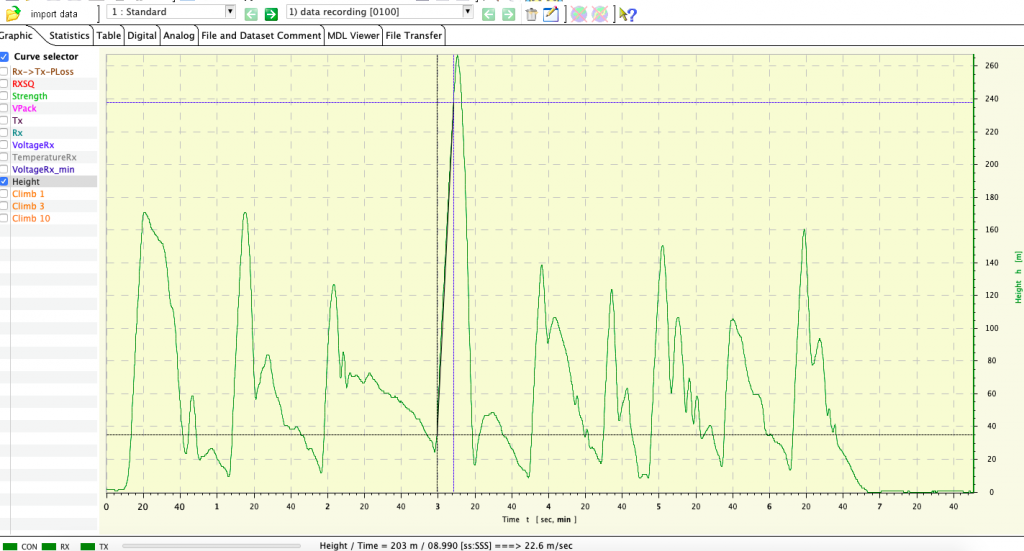This screenshot has height=551, width=1024.
Task: Enable the VPack curve checkbox
Action: 5,108
